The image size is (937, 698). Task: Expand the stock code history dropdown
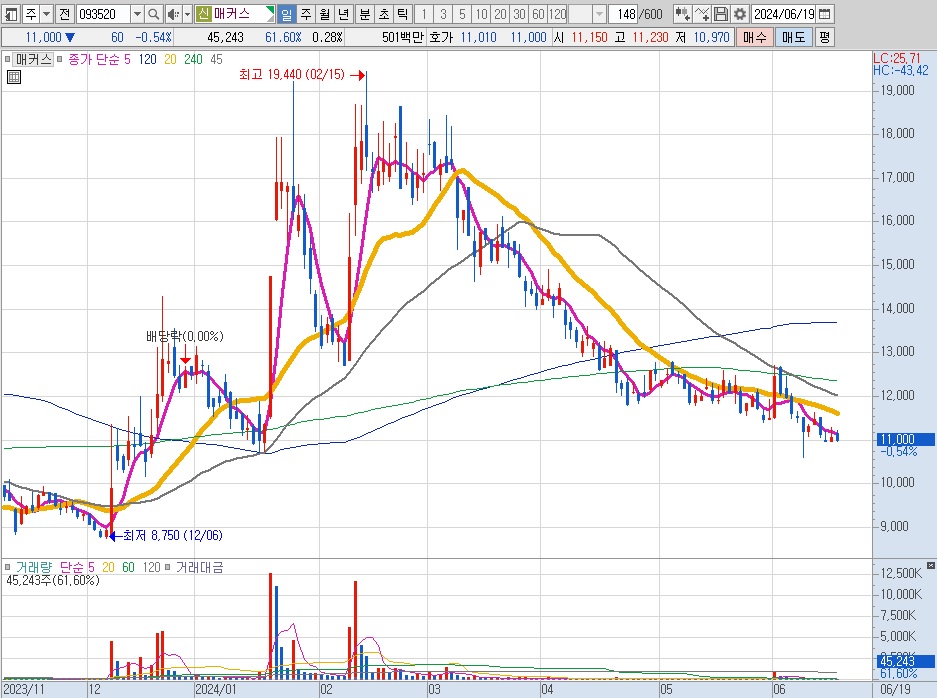[x=137, y=14]
